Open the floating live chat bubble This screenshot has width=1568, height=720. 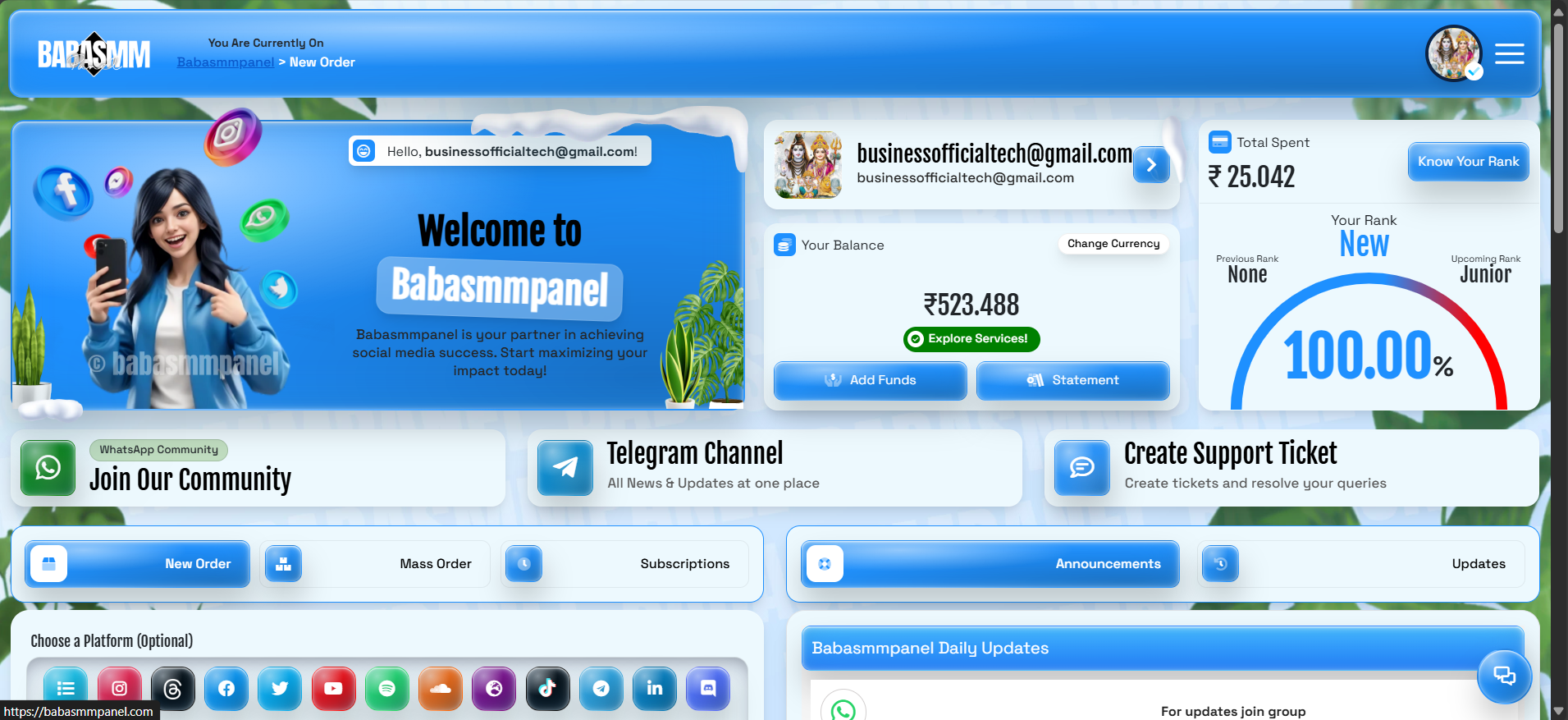(x=1504, y=676)
